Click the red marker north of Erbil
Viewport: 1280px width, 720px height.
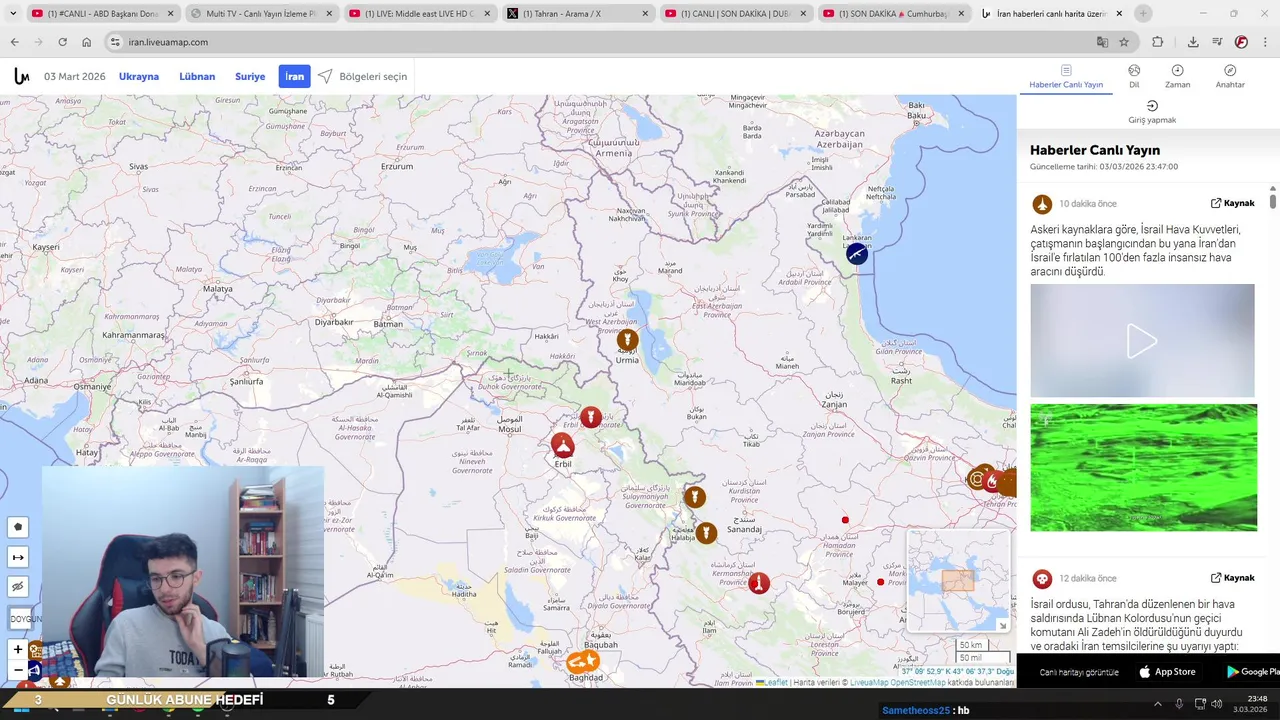point(591,417)
